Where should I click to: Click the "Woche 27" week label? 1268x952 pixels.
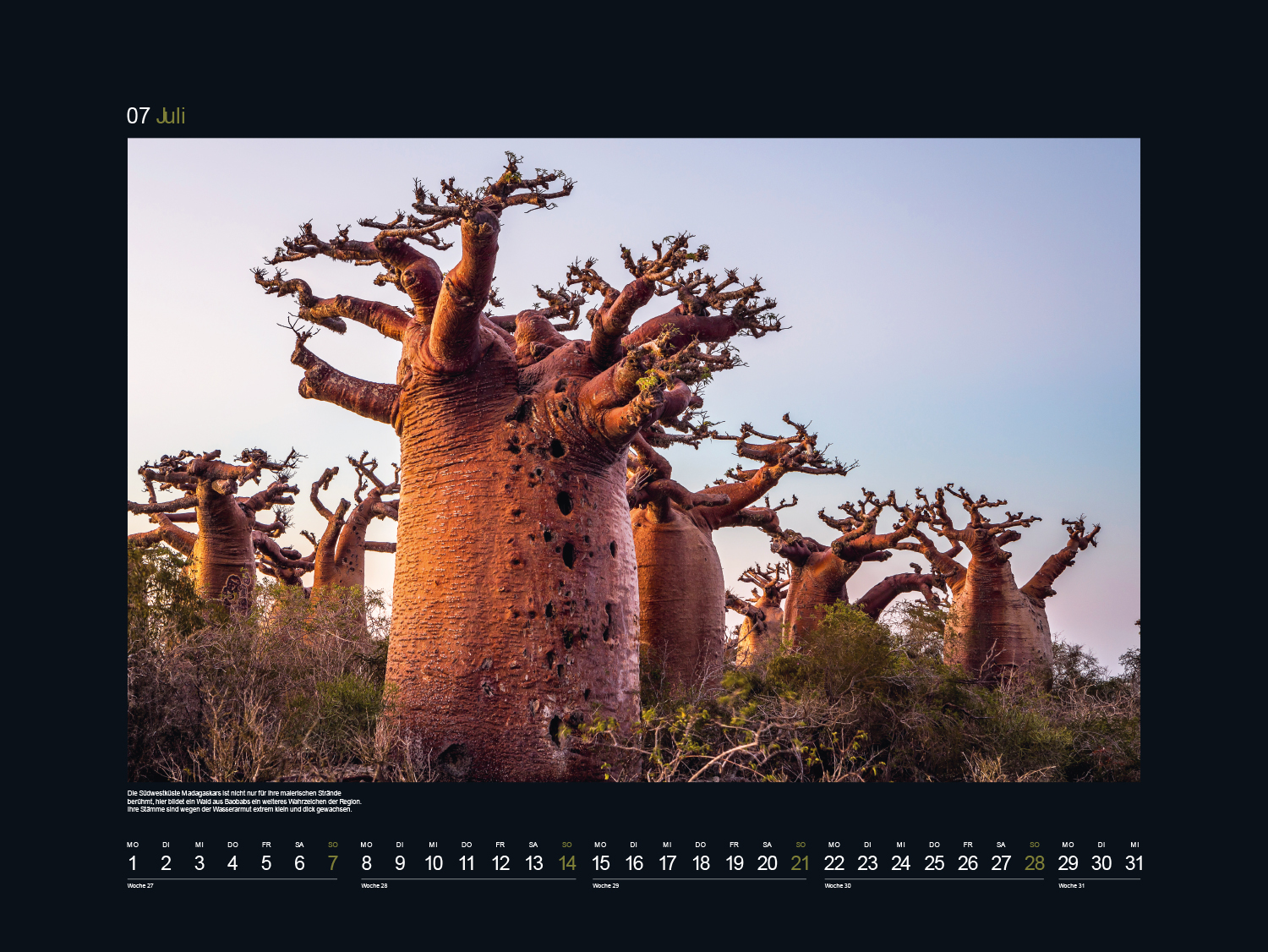(140, 886)
